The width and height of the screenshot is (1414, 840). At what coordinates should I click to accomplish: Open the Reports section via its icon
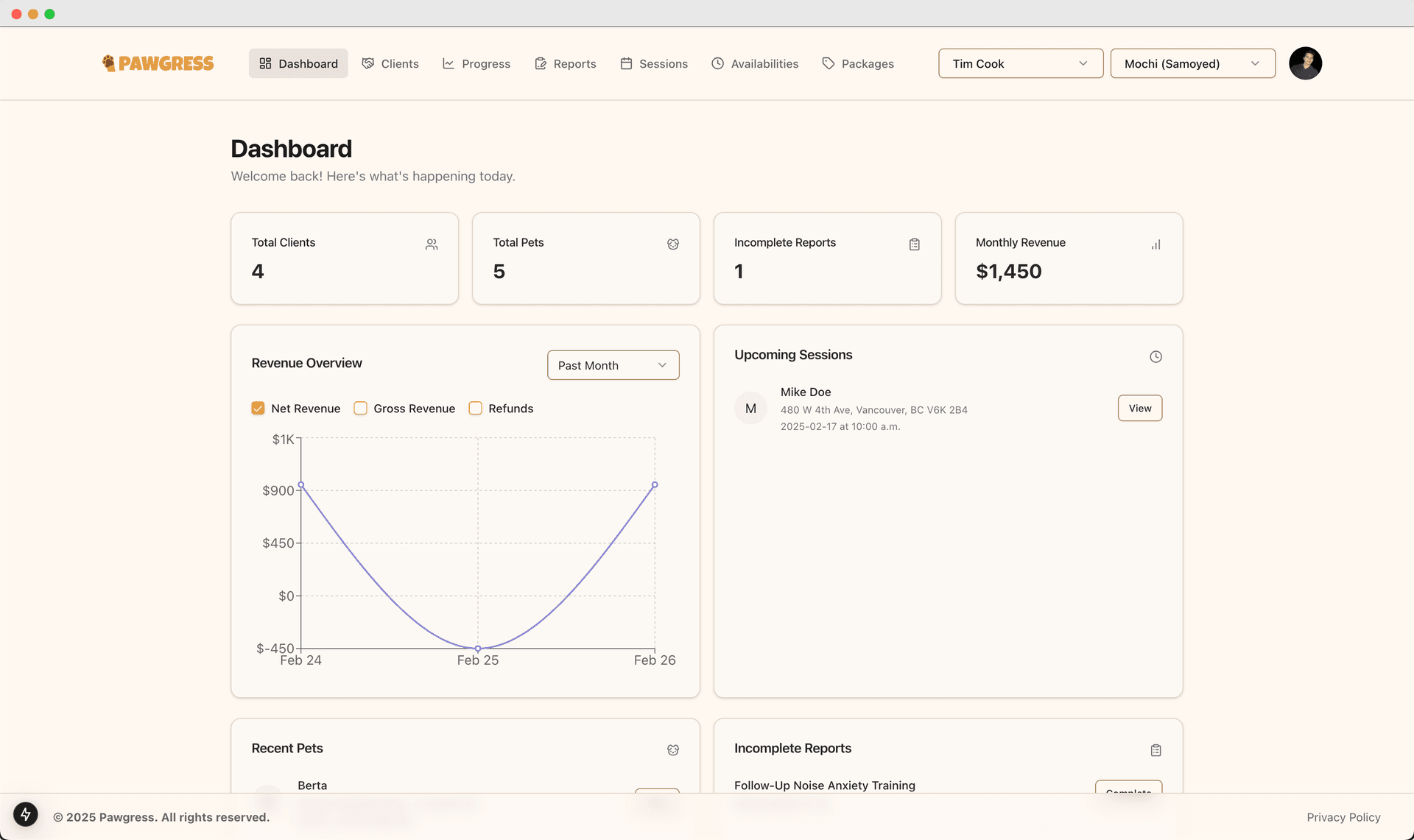pyautogui.click(x=539, y=63)
